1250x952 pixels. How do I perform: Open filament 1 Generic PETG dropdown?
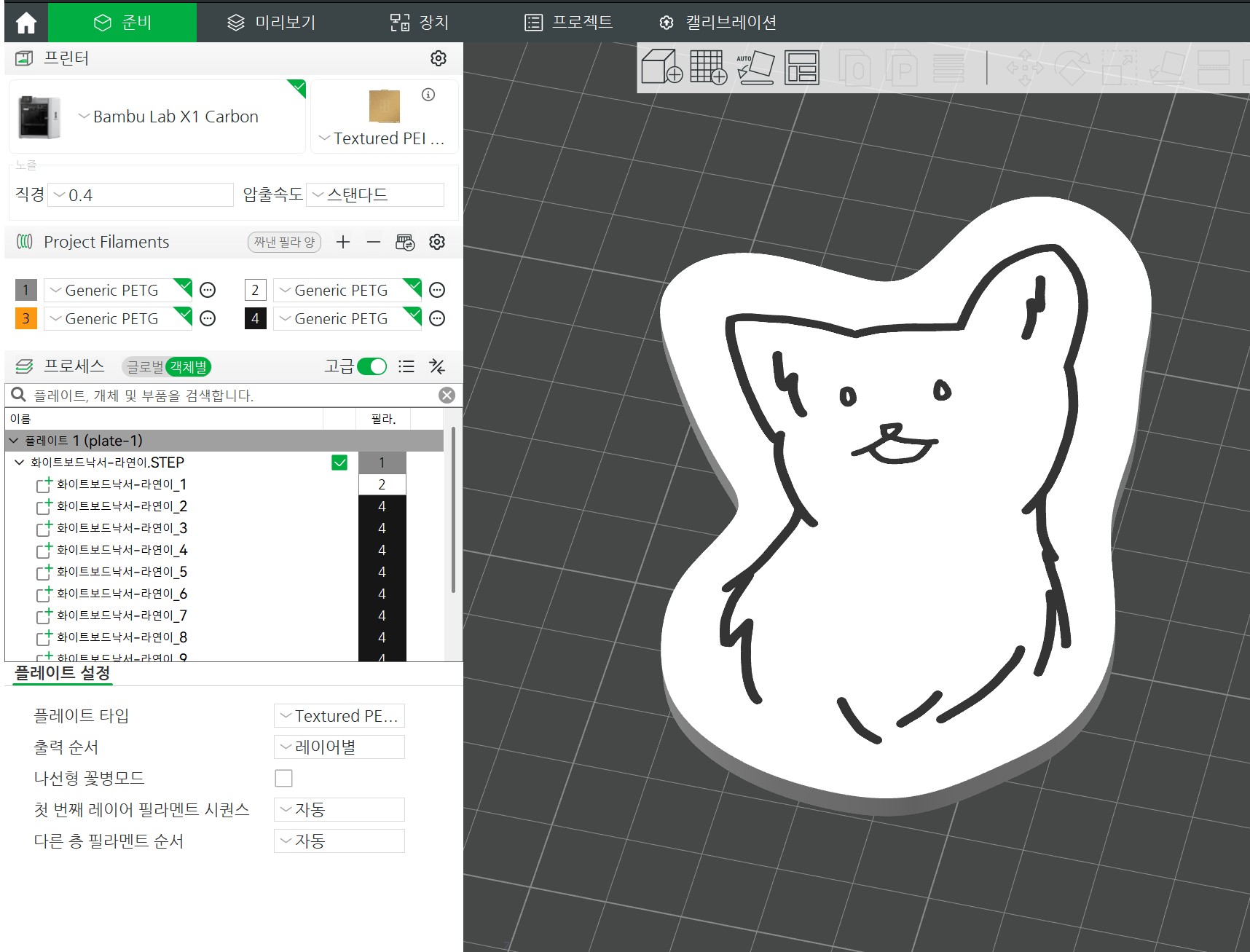(118, 290)
